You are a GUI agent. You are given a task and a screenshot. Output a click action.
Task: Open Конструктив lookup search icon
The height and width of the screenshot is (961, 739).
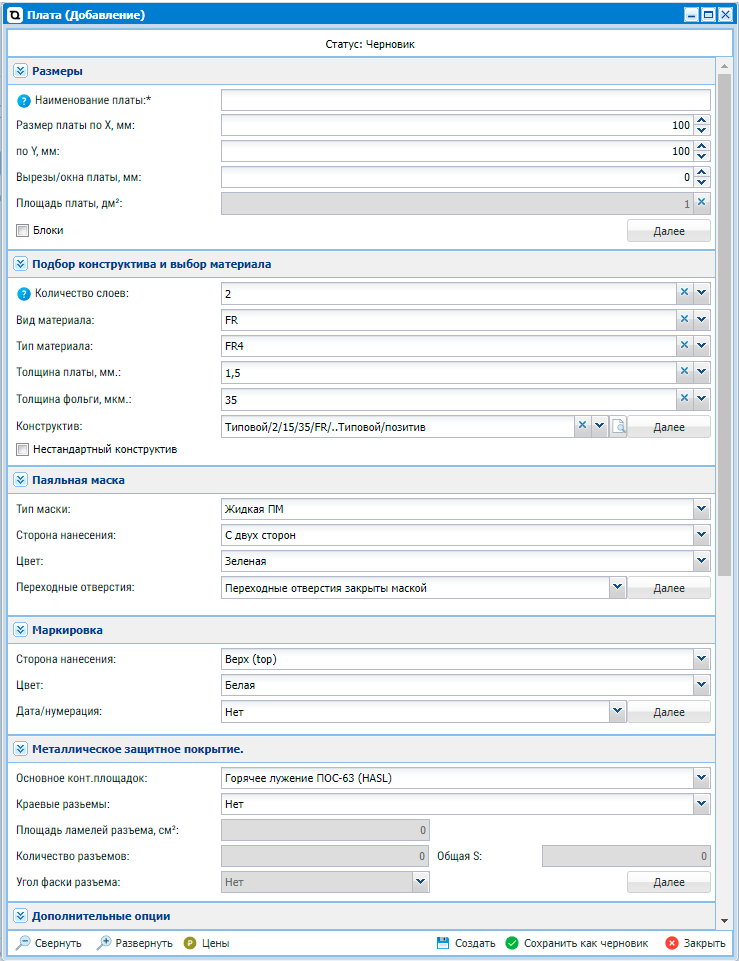(x=618, y=426)
